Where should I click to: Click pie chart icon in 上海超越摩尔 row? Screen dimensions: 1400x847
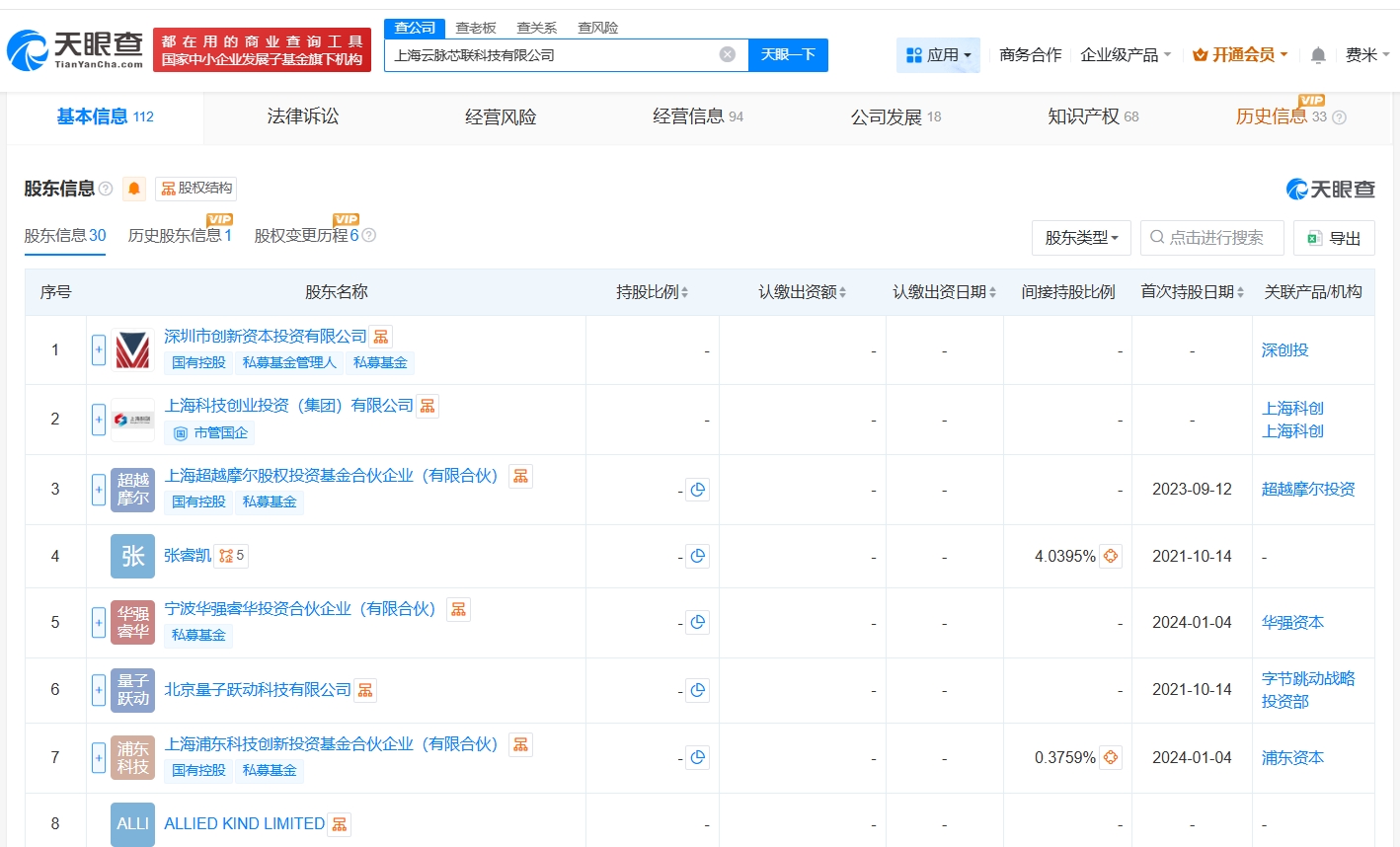pos(698,490)
